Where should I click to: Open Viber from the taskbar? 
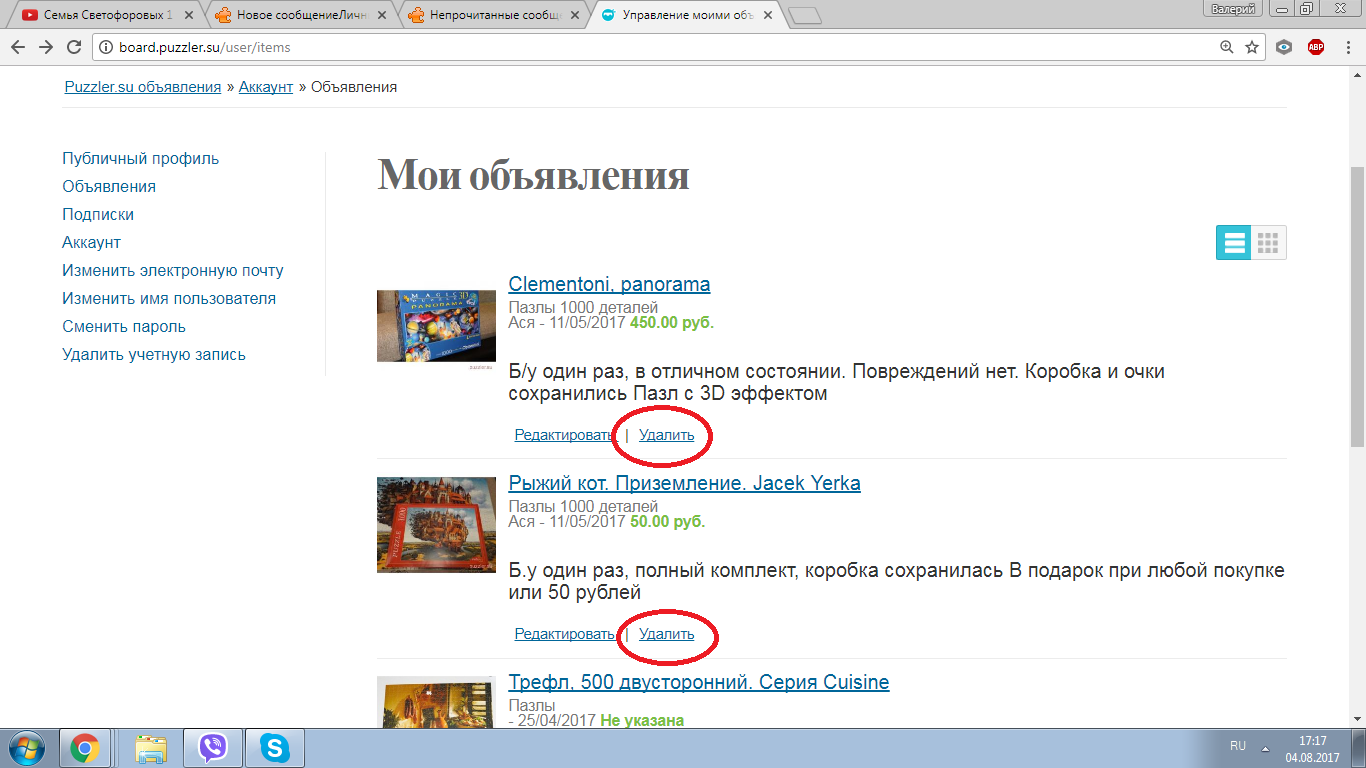pyautogui.click(x=213, y=747)
